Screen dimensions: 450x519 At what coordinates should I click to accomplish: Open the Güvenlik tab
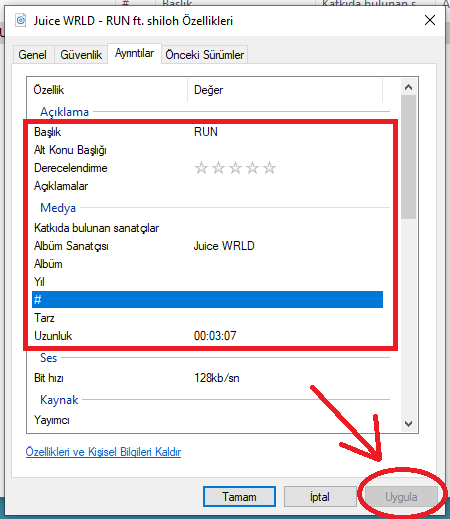pyautogui.click(x=81, y=55)
